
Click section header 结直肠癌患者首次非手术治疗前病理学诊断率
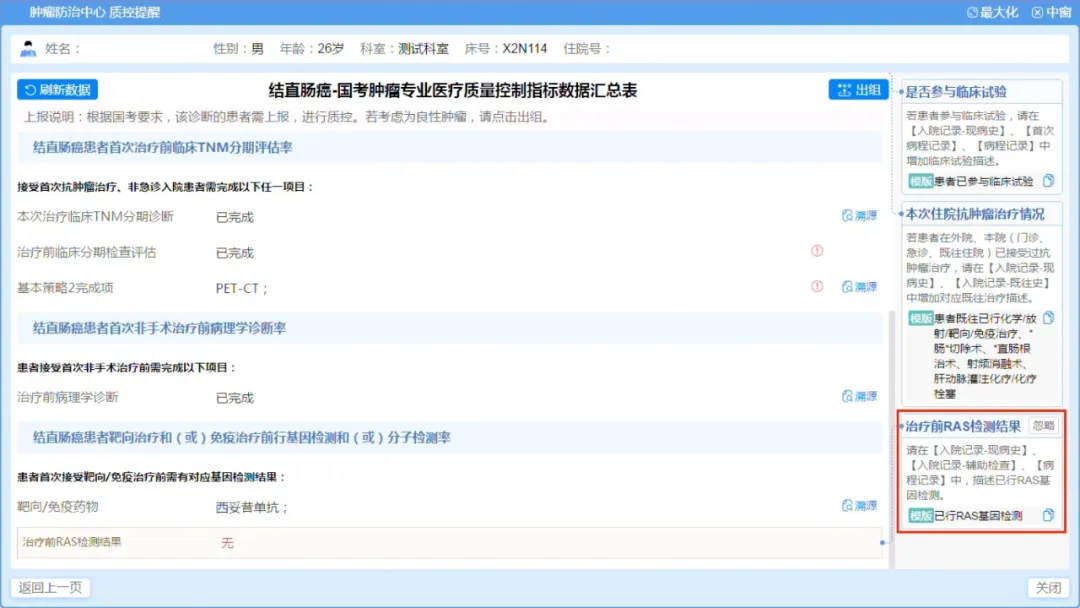(x=159, y=328)
